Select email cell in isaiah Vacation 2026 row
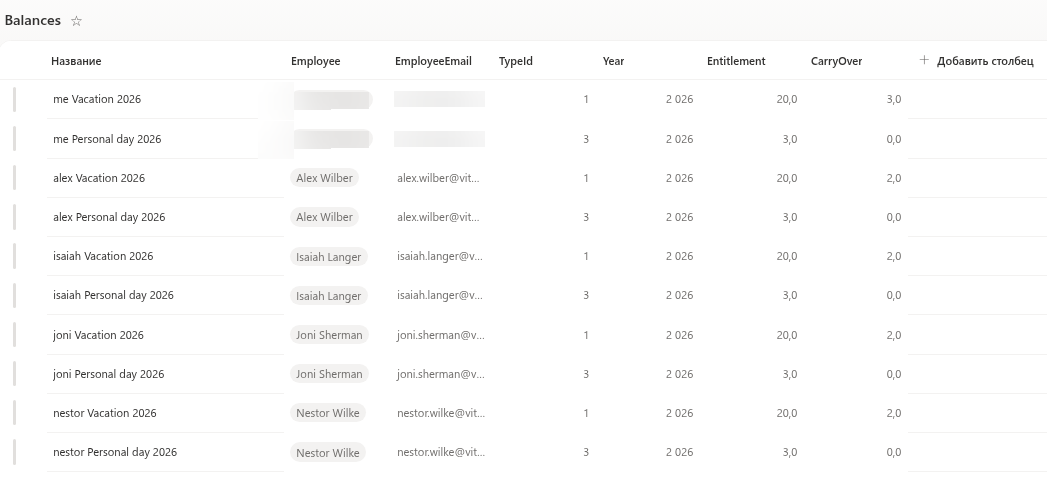This screenshot has height=480, width=1047. point(439,256)
